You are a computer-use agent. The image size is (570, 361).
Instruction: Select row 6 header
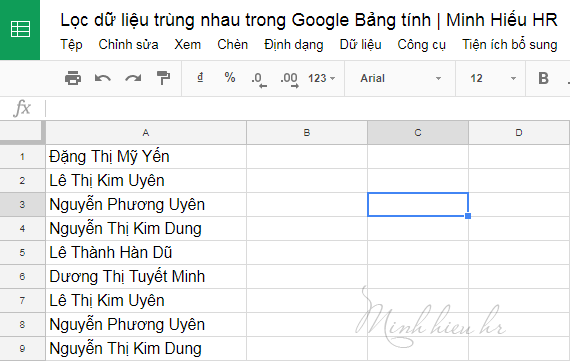point(22,277)
